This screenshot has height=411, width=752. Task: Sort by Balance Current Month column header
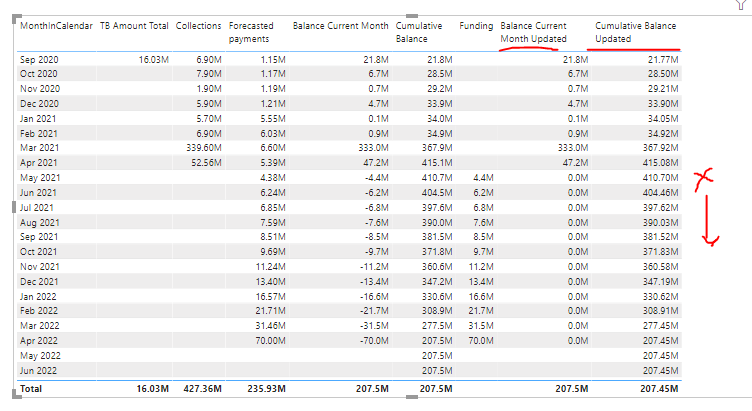(x=341, y=26)
